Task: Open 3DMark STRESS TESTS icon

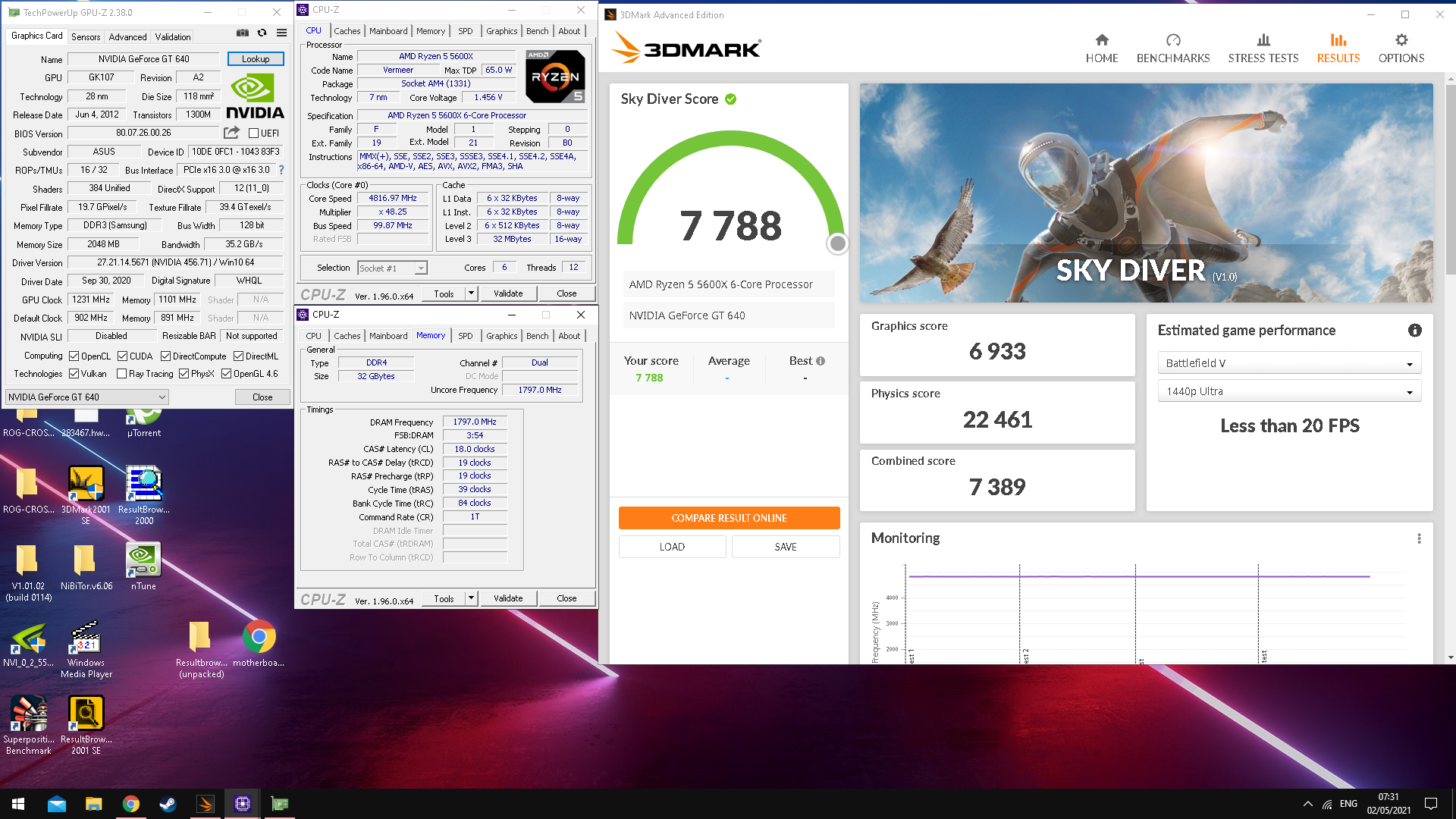Action: tap(1263, 39)
